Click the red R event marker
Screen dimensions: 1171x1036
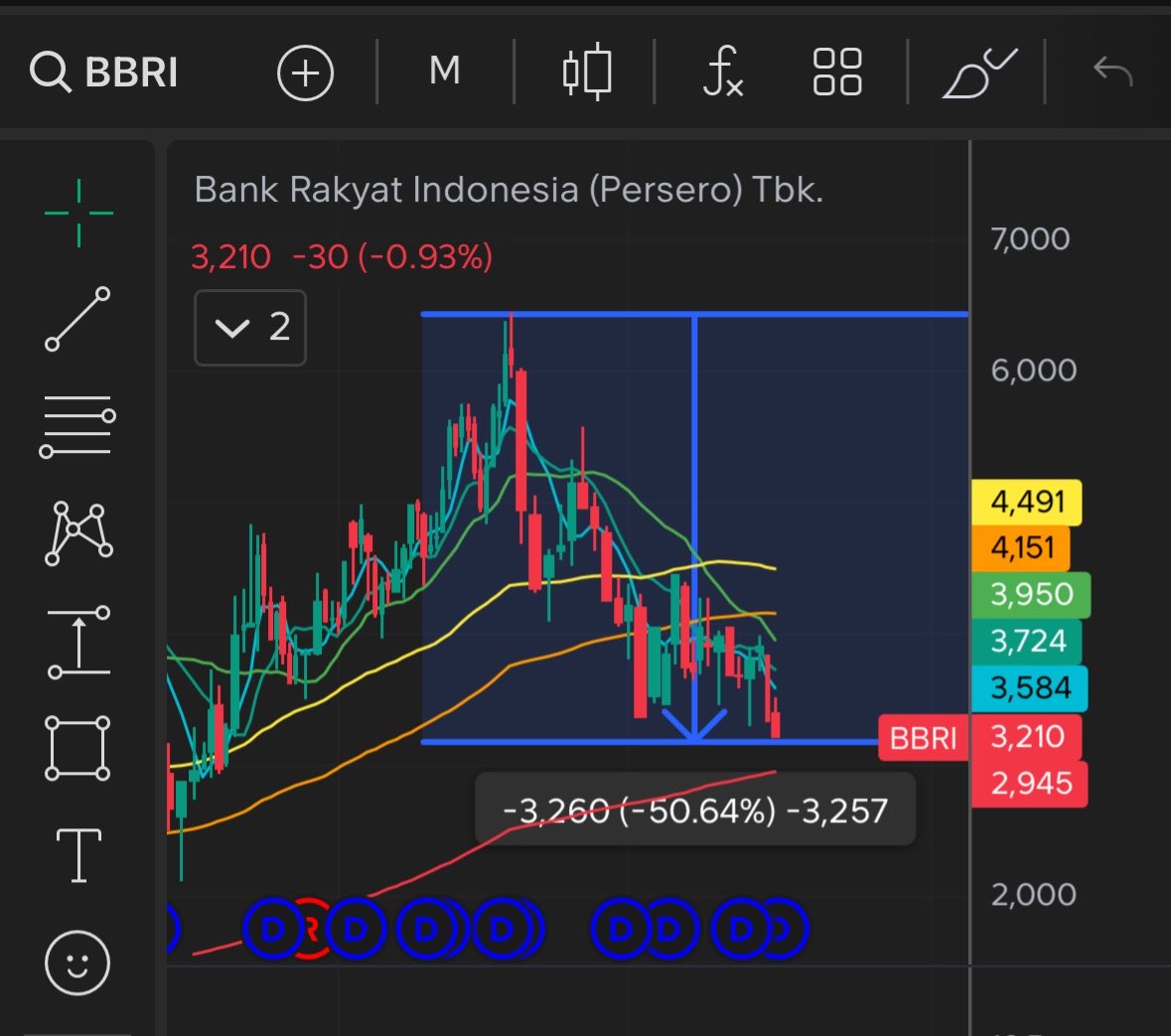(x=311, y=929)
